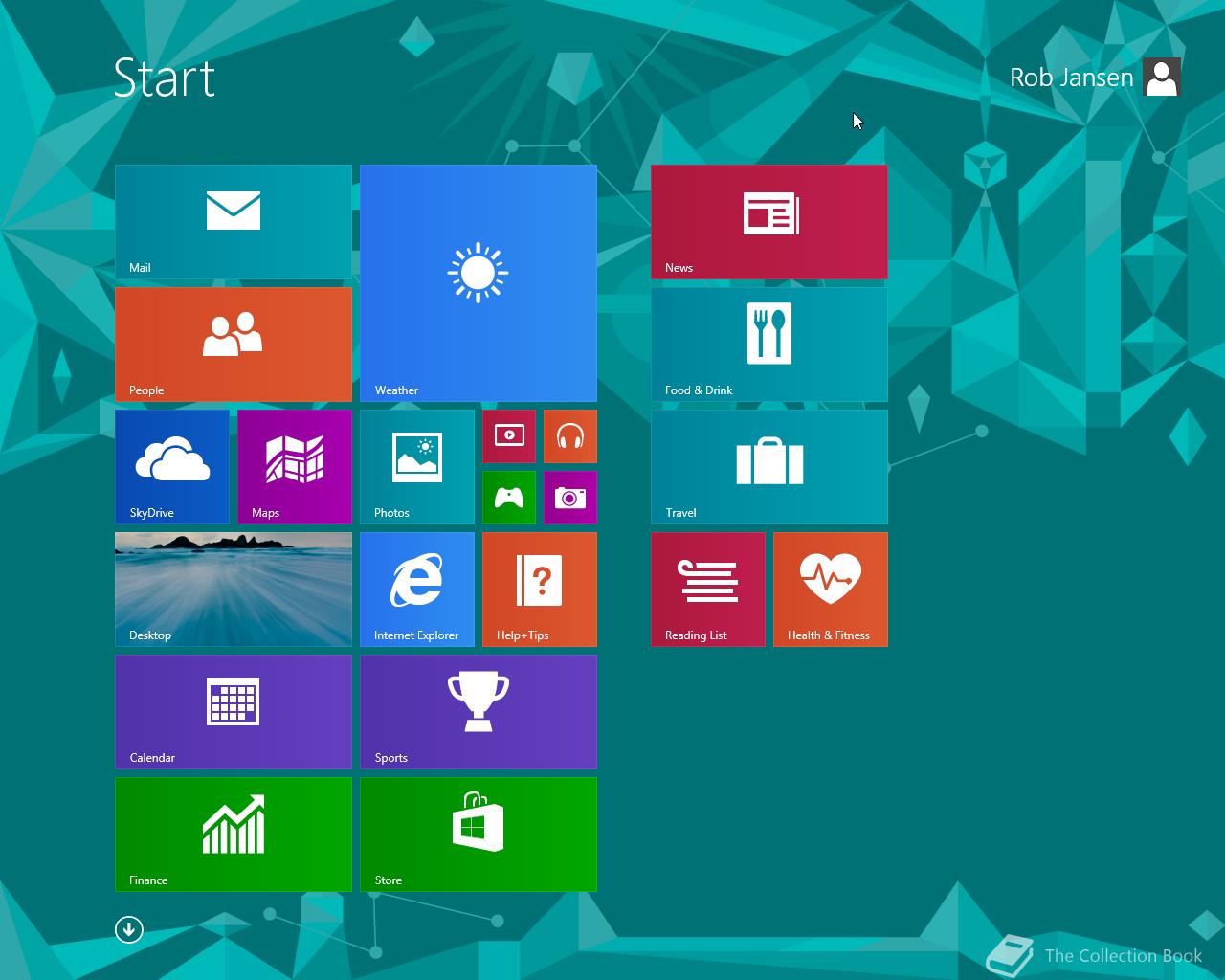Open the Food & Drink tile
This screenshot has width=1225, height=980.
pyautogui.click(x=769, y=345)
